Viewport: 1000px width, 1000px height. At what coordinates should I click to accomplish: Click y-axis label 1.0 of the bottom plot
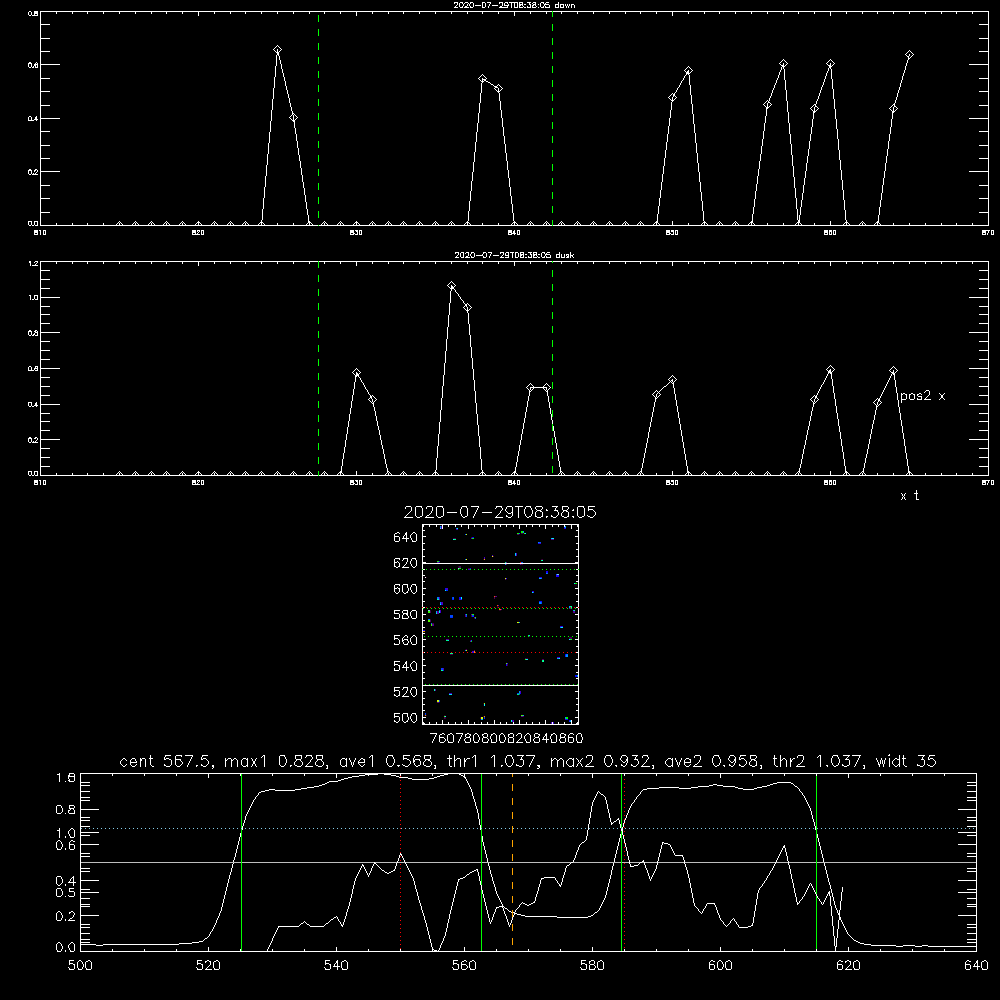66,834
